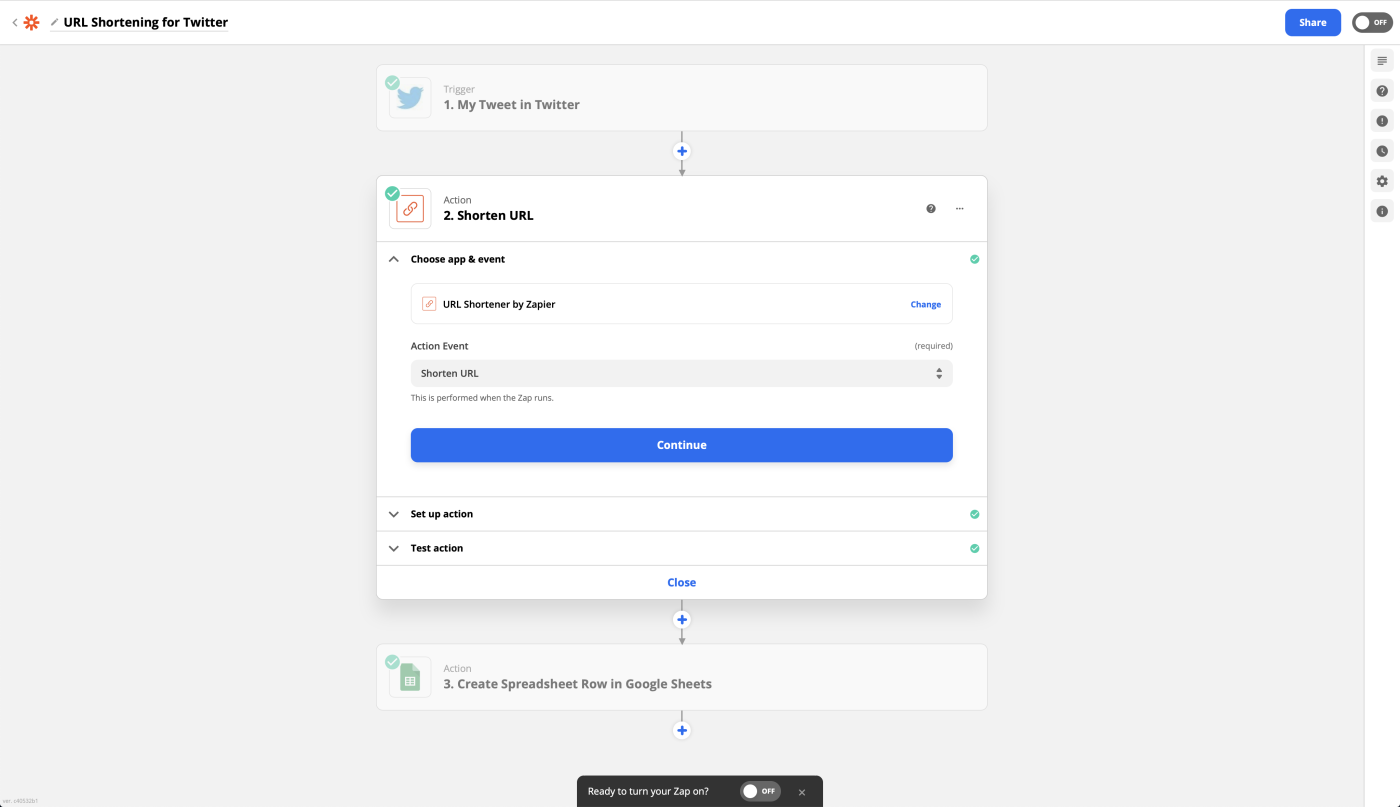Open the help icon in right sidebar
The width and height of the screenshot is (1400, 807).
coord(1382,91)
